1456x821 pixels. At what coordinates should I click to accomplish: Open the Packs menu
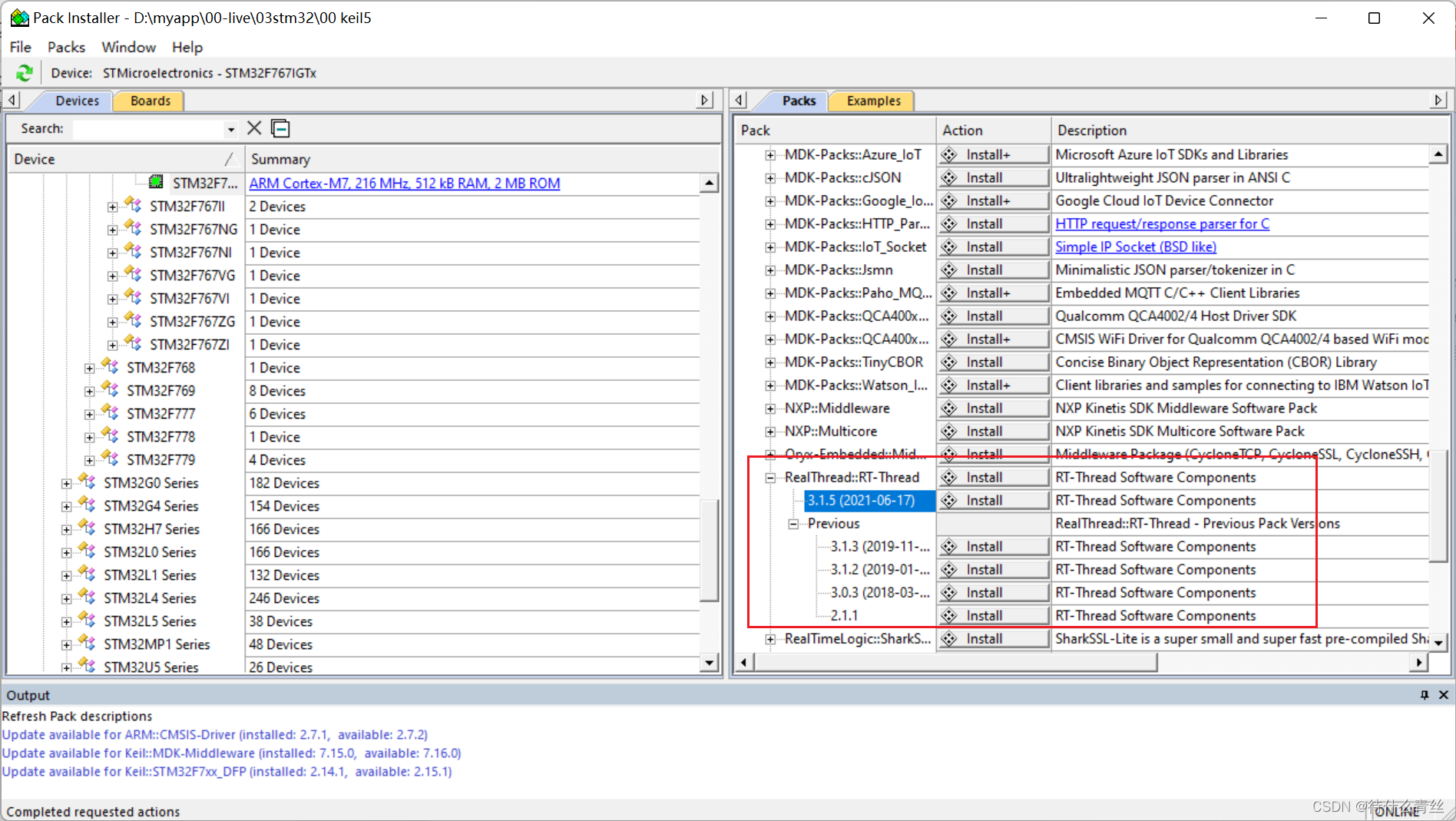pos(66,47)
